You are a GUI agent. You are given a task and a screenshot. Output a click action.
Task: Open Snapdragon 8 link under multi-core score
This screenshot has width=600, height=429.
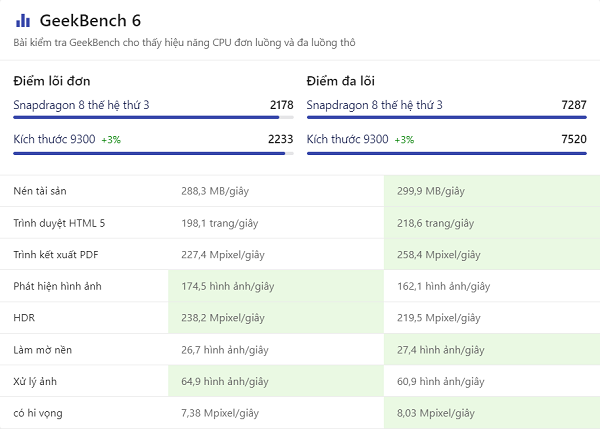pos(374,105)
